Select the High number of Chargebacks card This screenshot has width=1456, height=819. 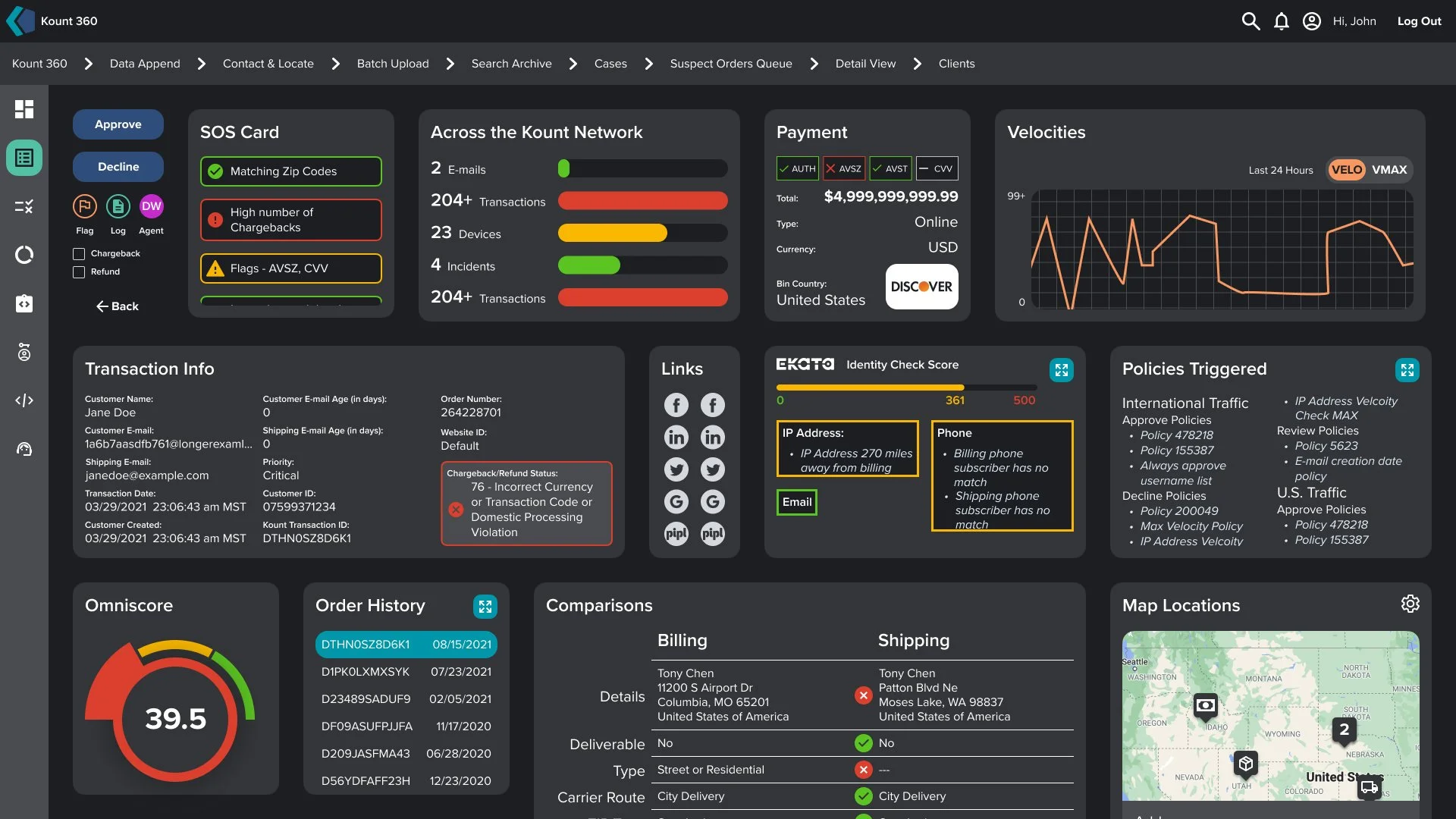click(291, 220)
